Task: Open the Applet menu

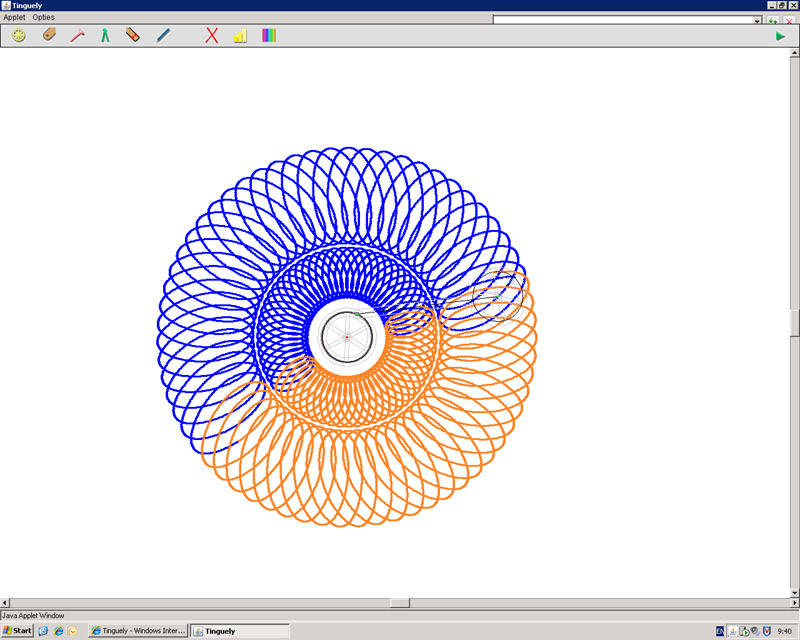Action: (x=14, y=18)
